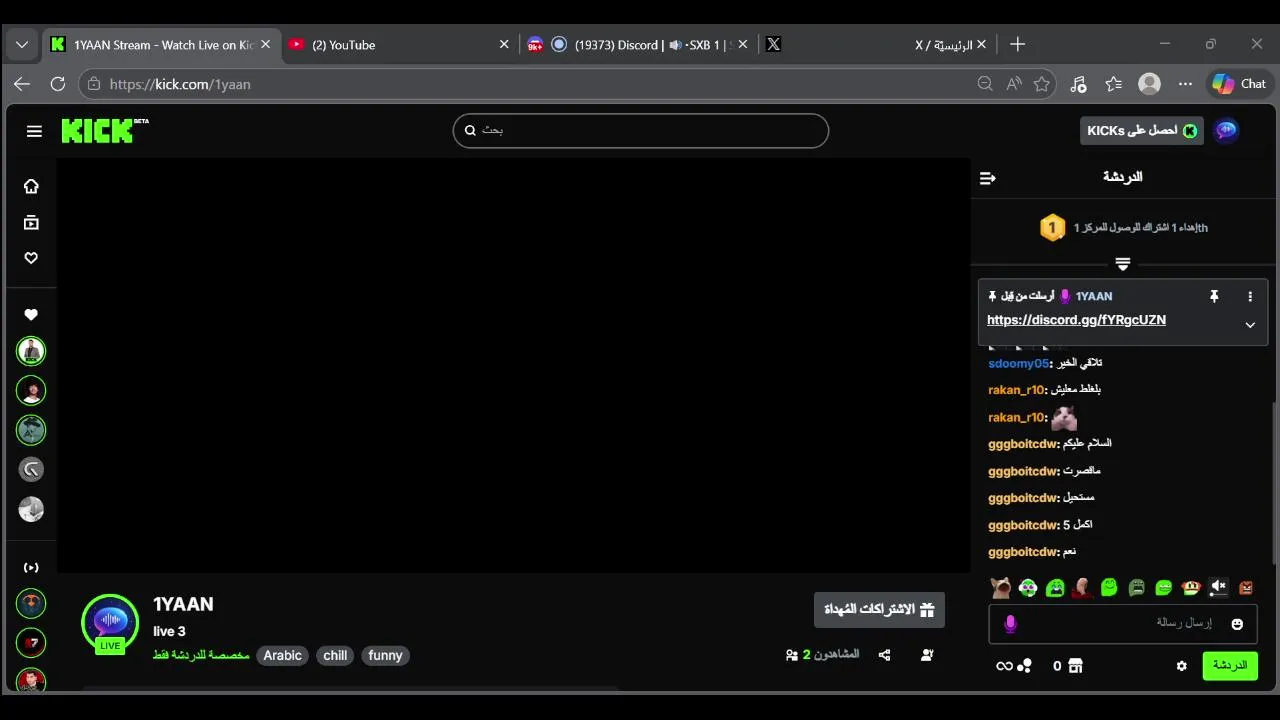Share the 1YAAN stream

point(884,655)
